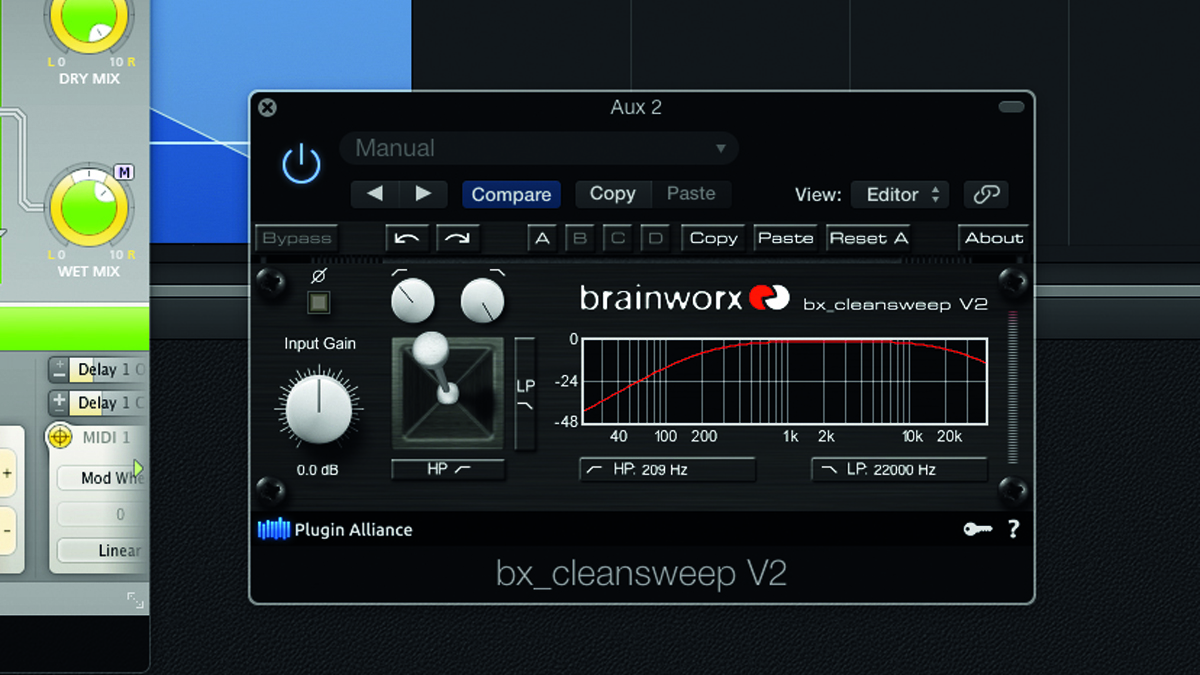
Task: Click the key license icon
Action: point(977,530)
